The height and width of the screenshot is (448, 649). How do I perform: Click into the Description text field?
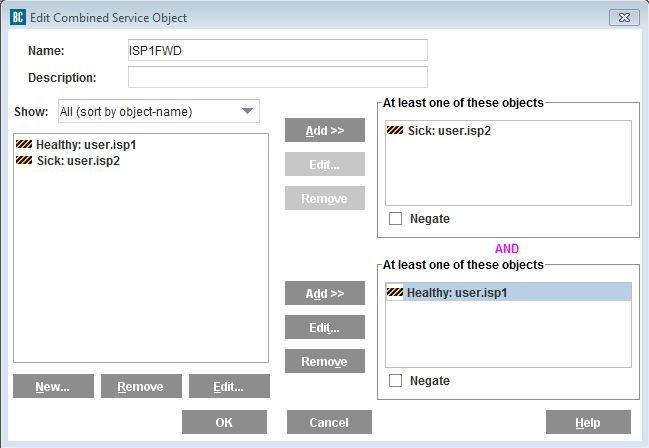coord(277,78)
